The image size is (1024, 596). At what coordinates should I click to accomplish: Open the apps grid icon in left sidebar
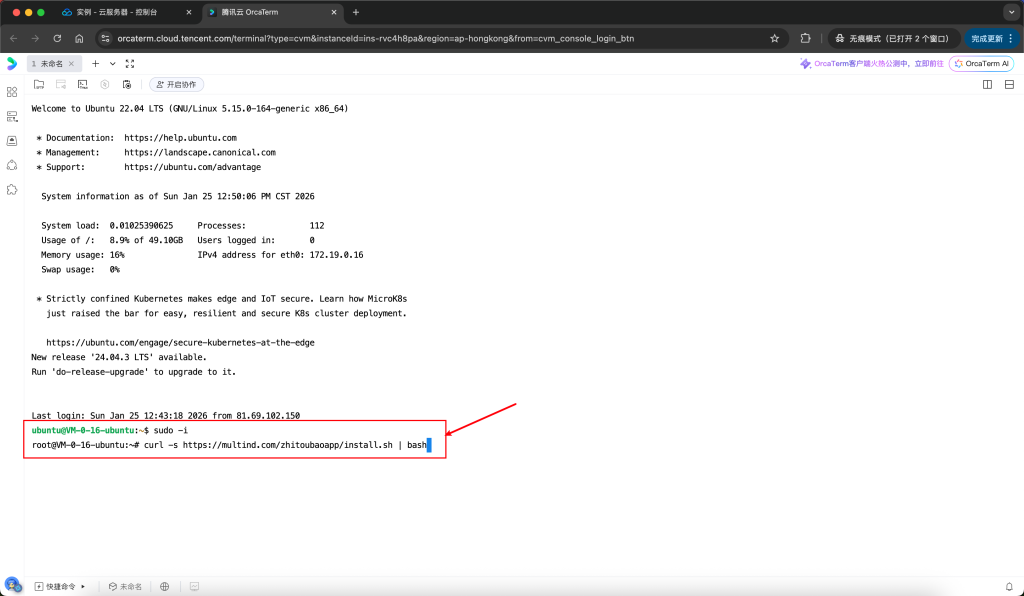click(12, 91)
